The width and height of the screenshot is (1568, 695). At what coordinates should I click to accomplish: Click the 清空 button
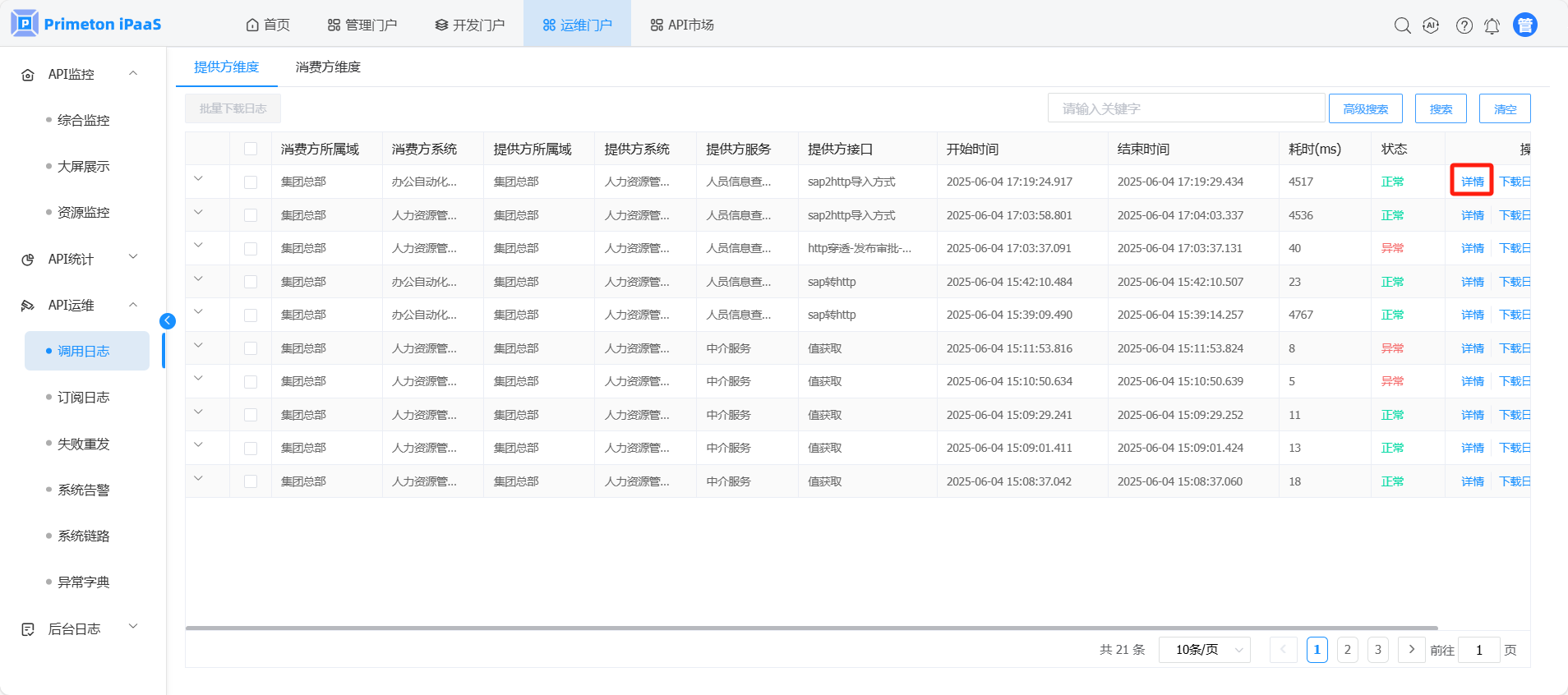1504,108
